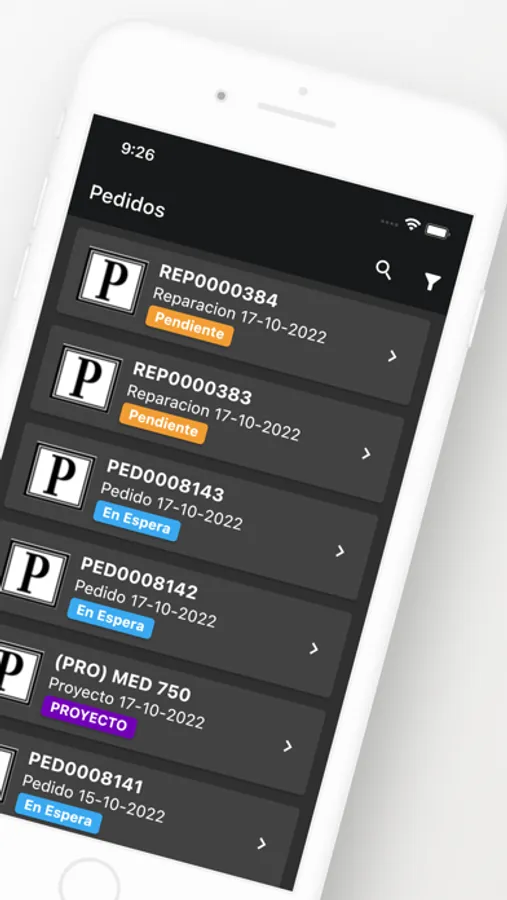Tap the P logo of PED0008143
The width and height of the screenshot is (507, 900).
(60, 475)
